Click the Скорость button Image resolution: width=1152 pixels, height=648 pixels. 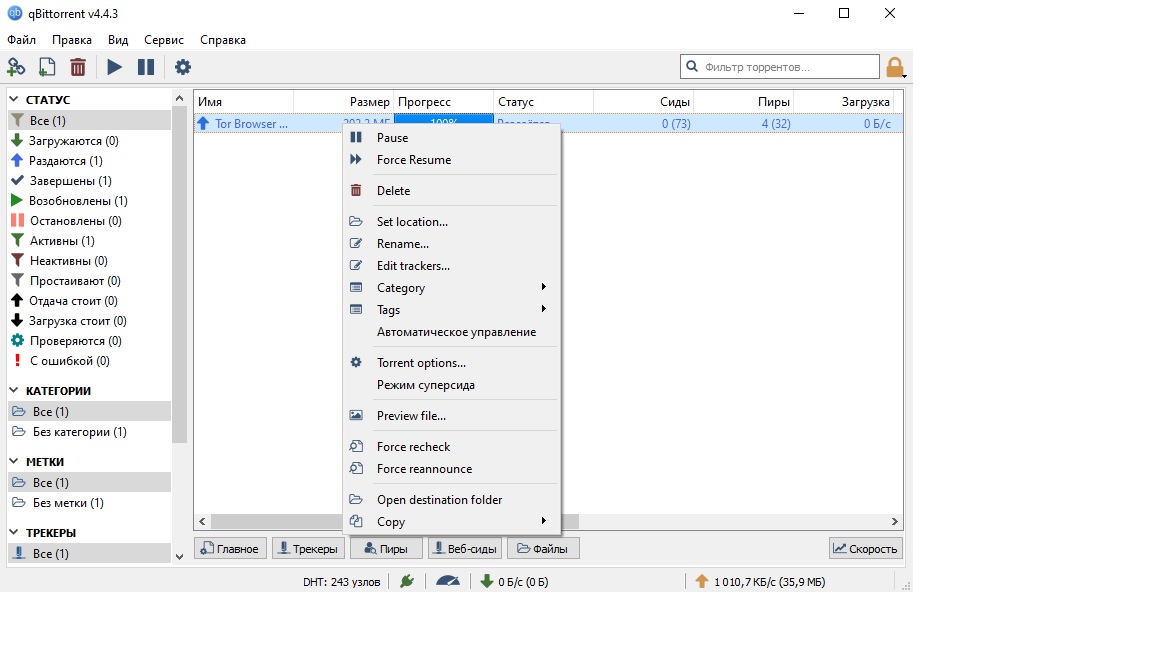pyautogui.click(x=866, y=548)
